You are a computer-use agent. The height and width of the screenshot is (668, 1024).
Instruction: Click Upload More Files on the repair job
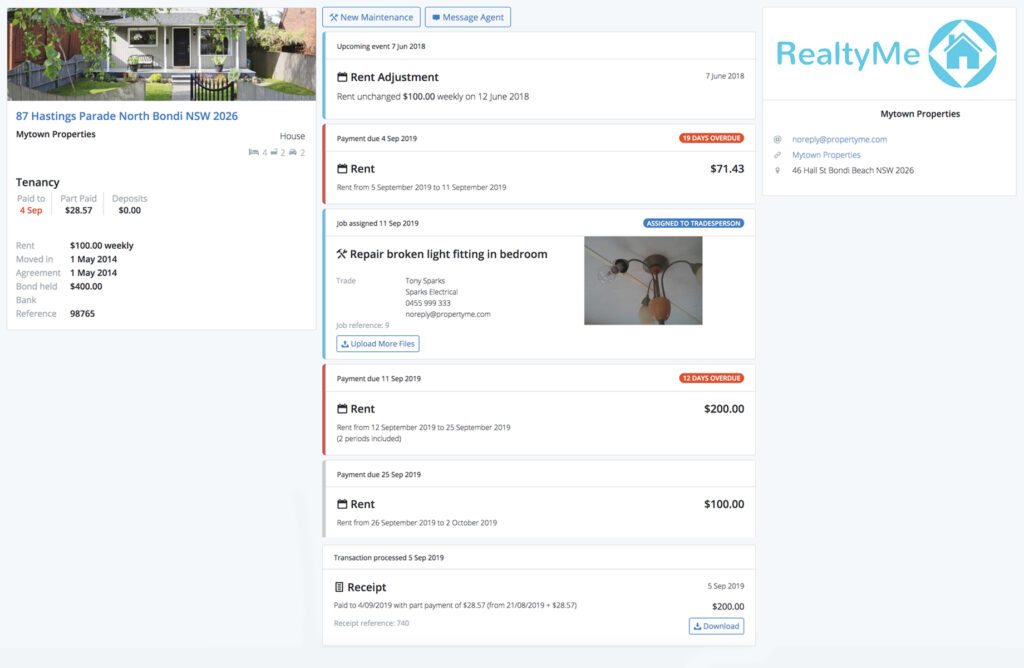[x=377, y=343]
